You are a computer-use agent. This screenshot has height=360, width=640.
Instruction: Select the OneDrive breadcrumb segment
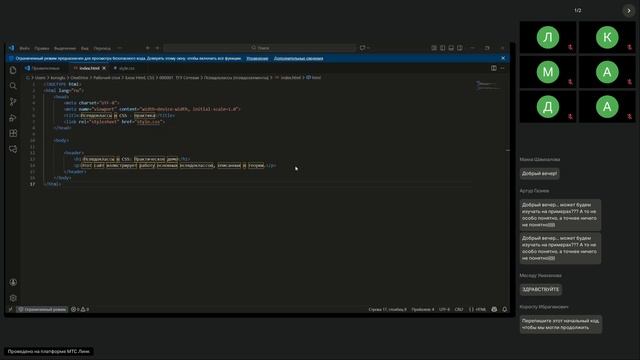[79, 78]
